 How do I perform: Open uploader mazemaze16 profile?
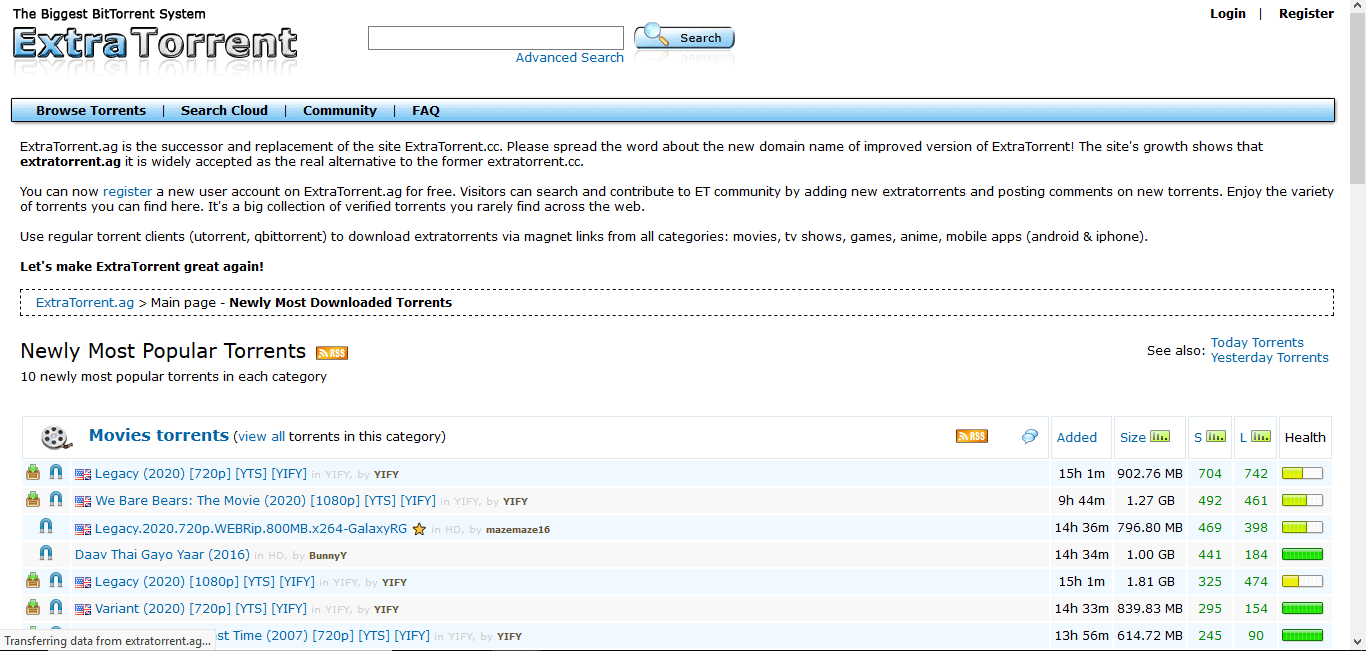(518, 529)
